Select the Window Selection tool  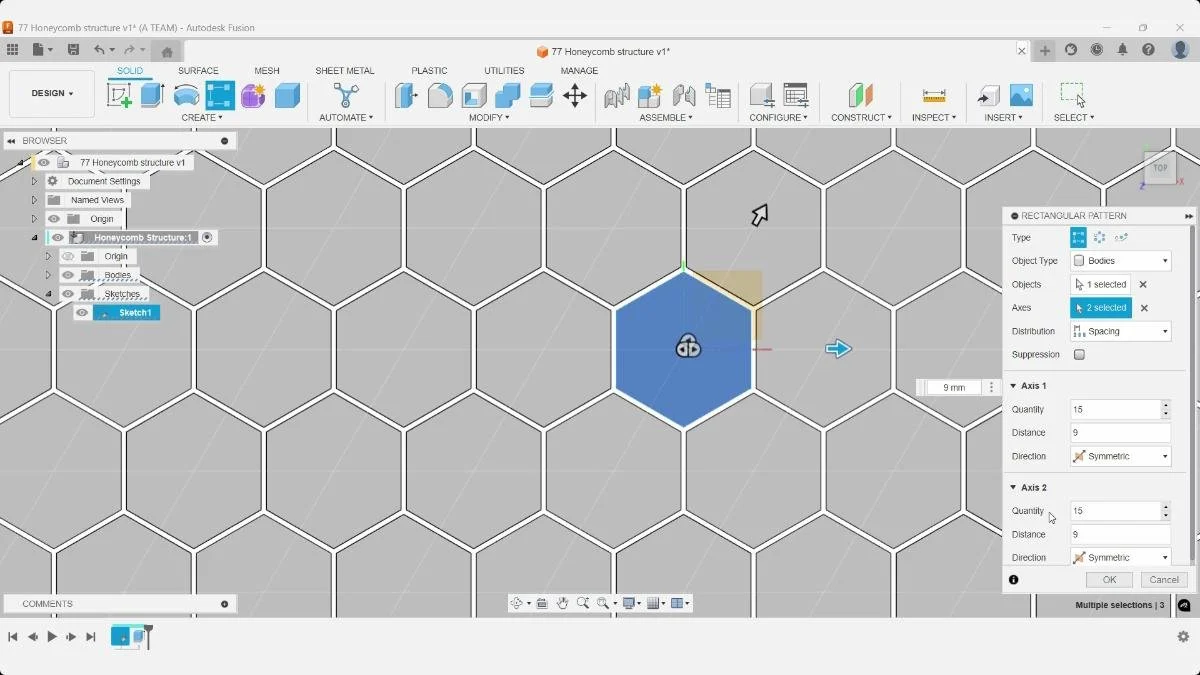1073,95
